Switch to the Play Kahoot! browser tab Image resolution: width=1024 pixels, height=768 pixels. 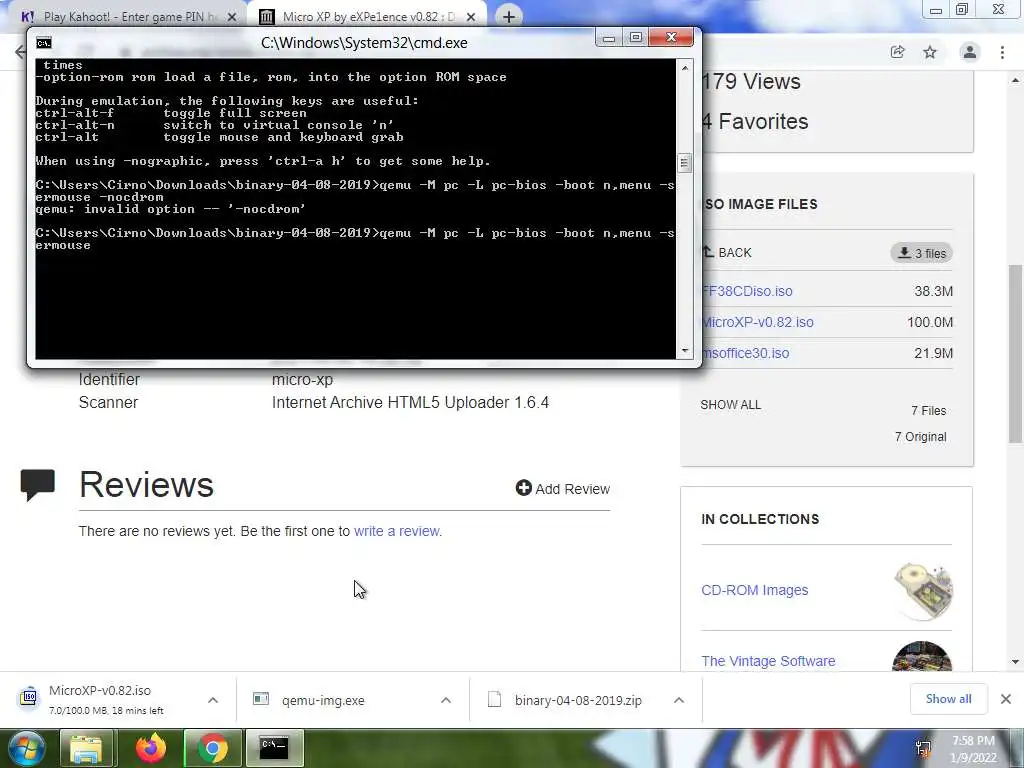pos(127,16)
